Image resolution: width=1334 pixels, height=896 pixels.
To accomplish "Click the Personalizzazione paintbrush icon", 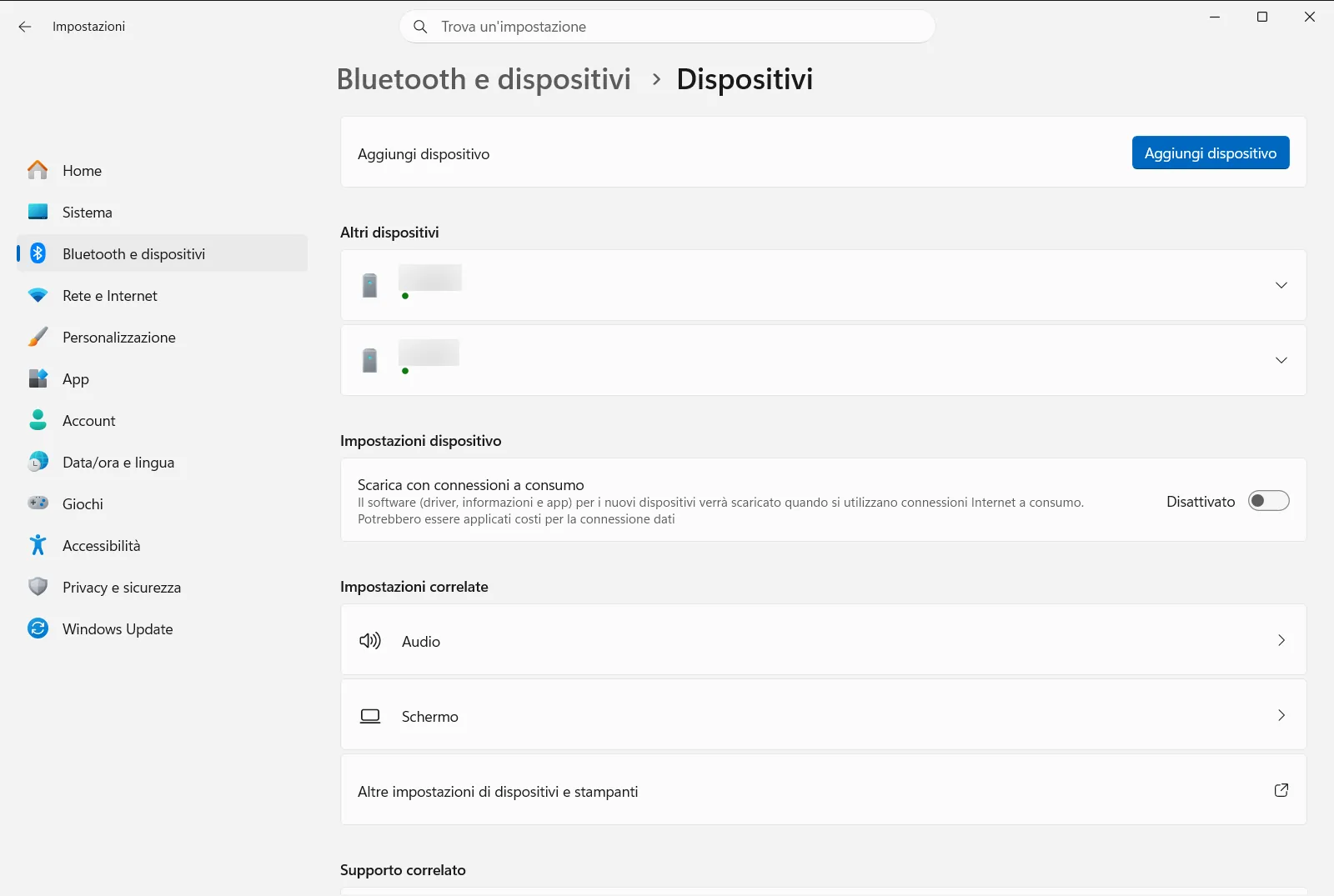I will [38, 337].
